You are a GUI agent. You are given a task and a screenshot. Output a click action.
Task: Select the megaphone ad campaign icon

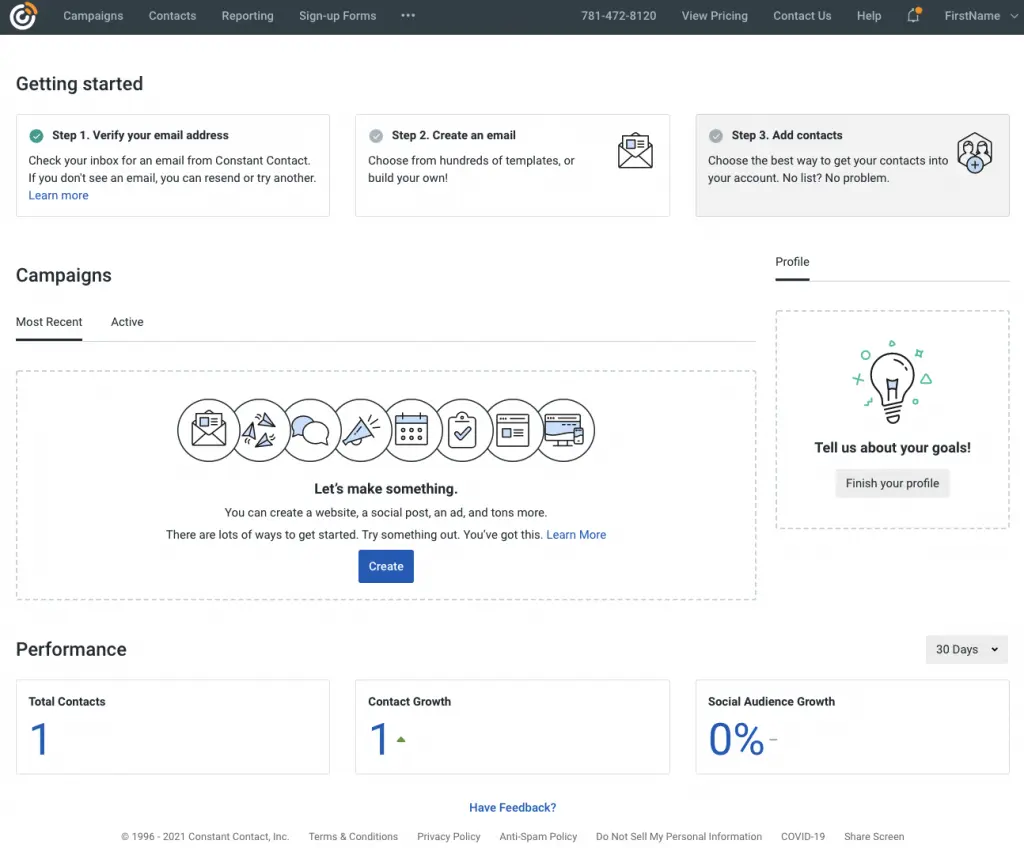(361, 431)
